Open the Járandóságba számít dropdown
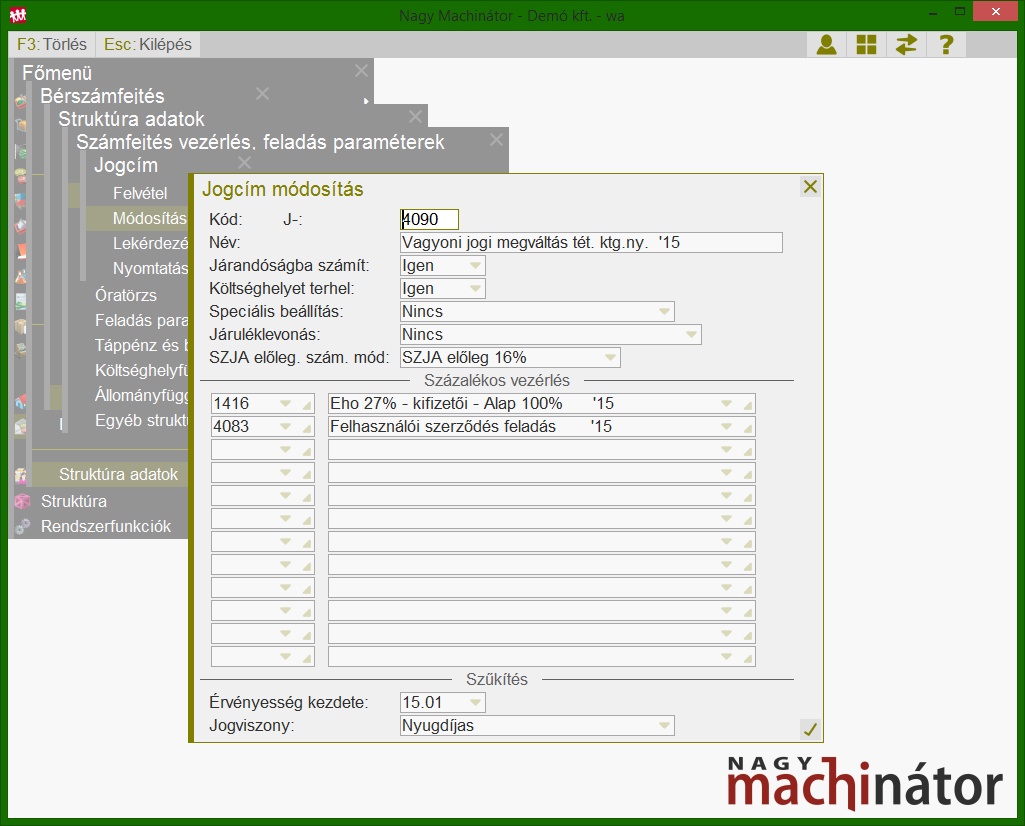The height and width of the screenshot is (826, 1025). (475, 266)
